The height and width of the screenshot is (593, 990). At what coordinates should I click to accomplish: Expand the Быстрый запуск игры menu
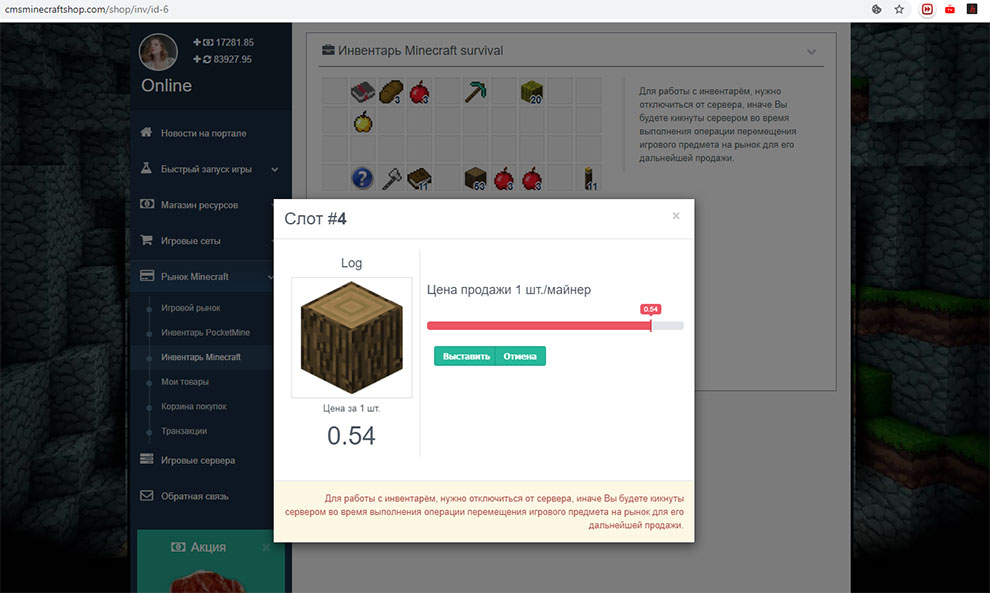207,169
